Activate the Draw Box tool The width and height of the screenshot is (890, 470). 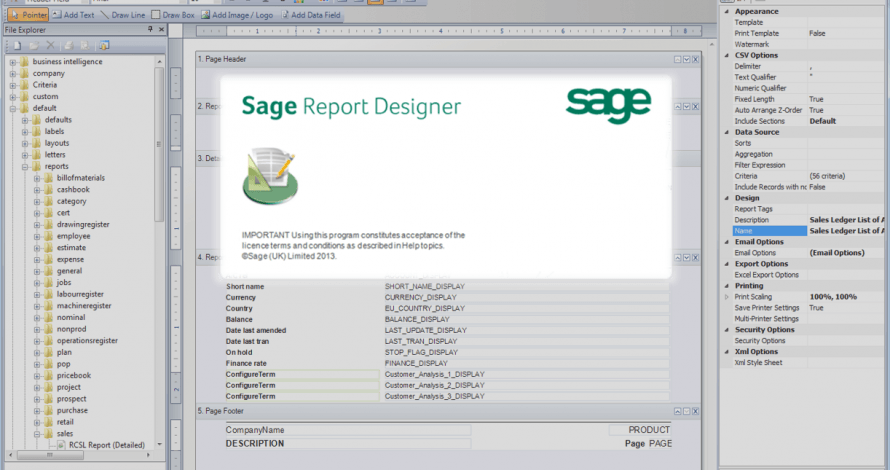click(173, 15)
